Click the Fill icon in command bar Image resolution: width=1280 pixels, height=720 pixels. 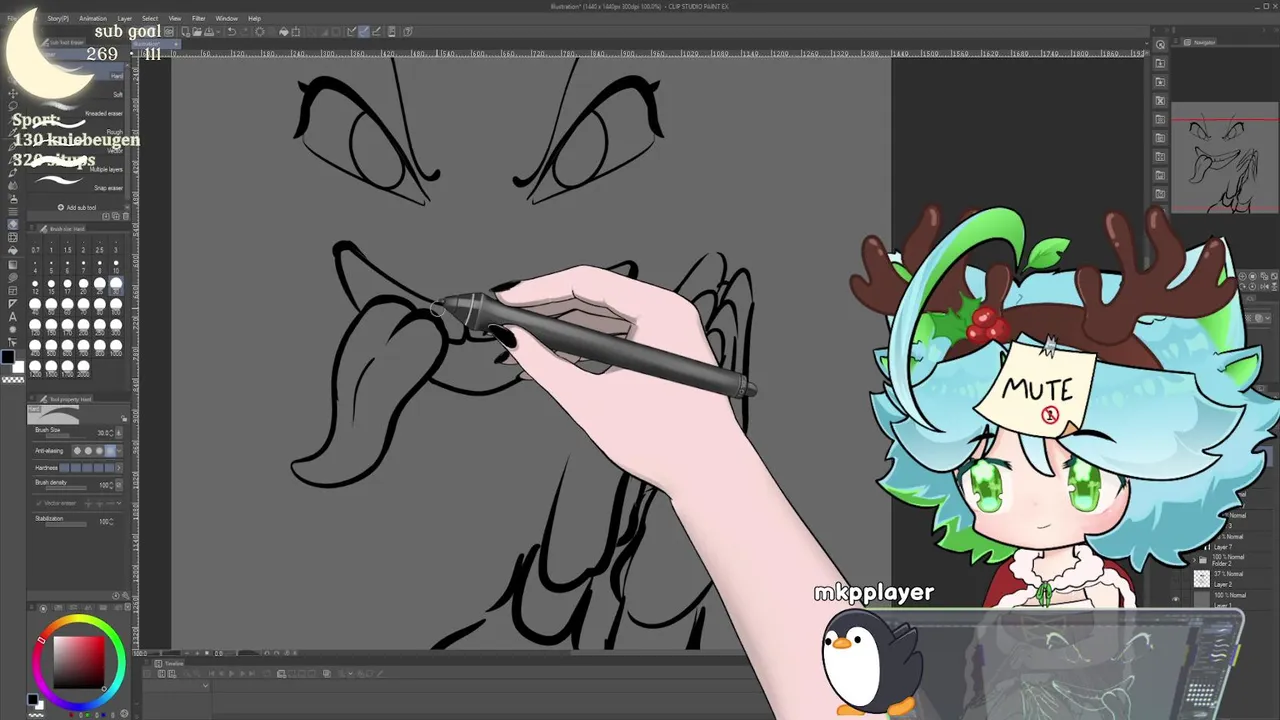(x=284, y=32)
